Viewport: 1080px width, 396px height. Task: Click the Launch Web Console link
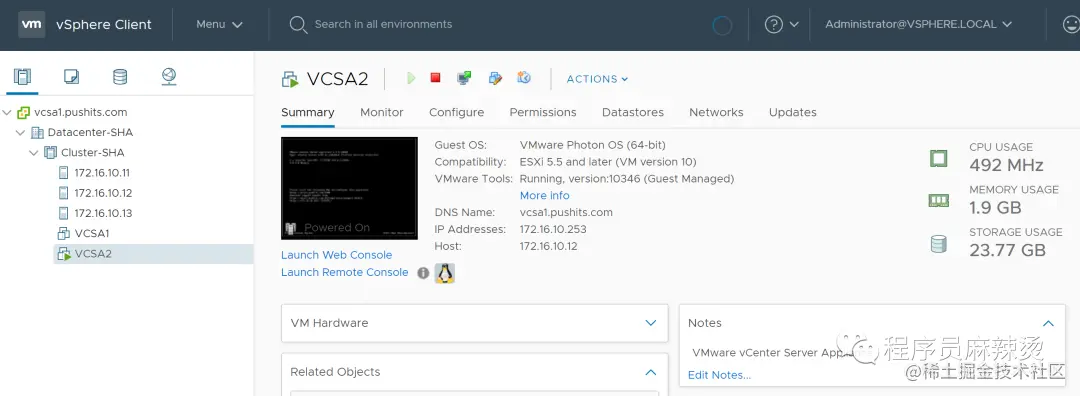[336, 255]
